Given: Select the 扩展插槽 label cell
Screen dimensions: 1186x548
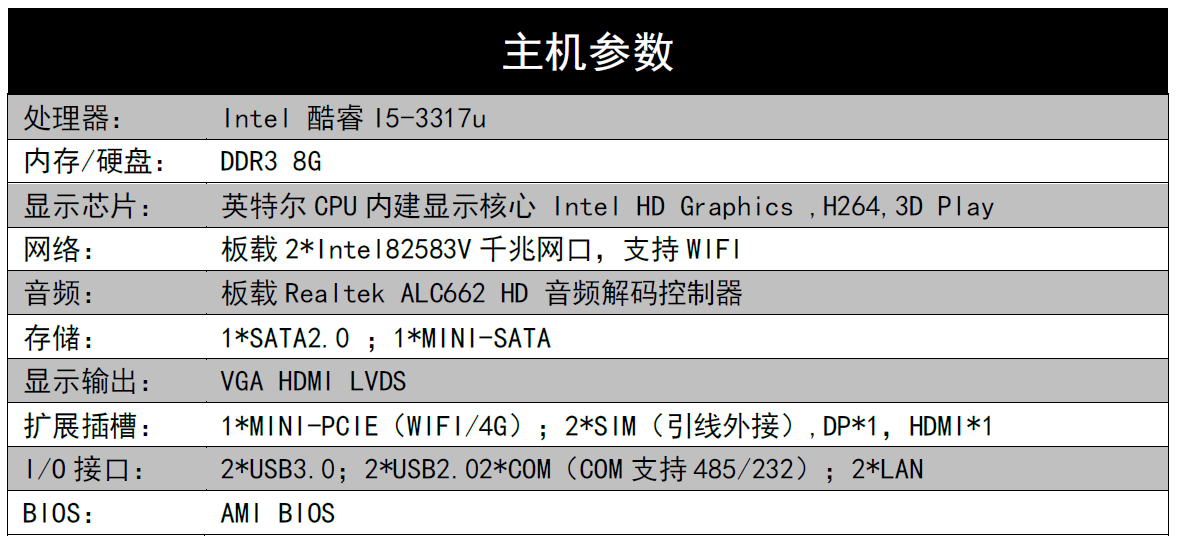Looking at the screenshot, I should coord(106,425).
